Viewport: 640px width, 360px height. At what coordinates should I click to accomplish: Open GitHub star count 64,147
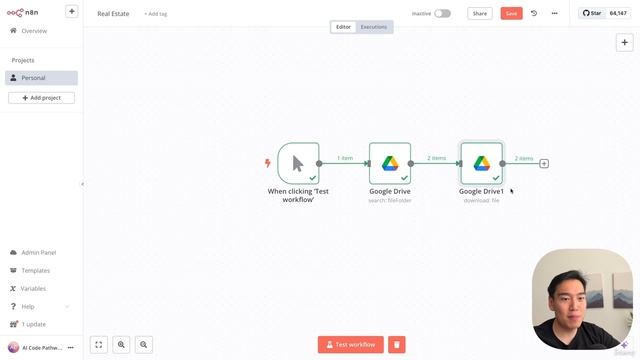(x=618, y=13)
